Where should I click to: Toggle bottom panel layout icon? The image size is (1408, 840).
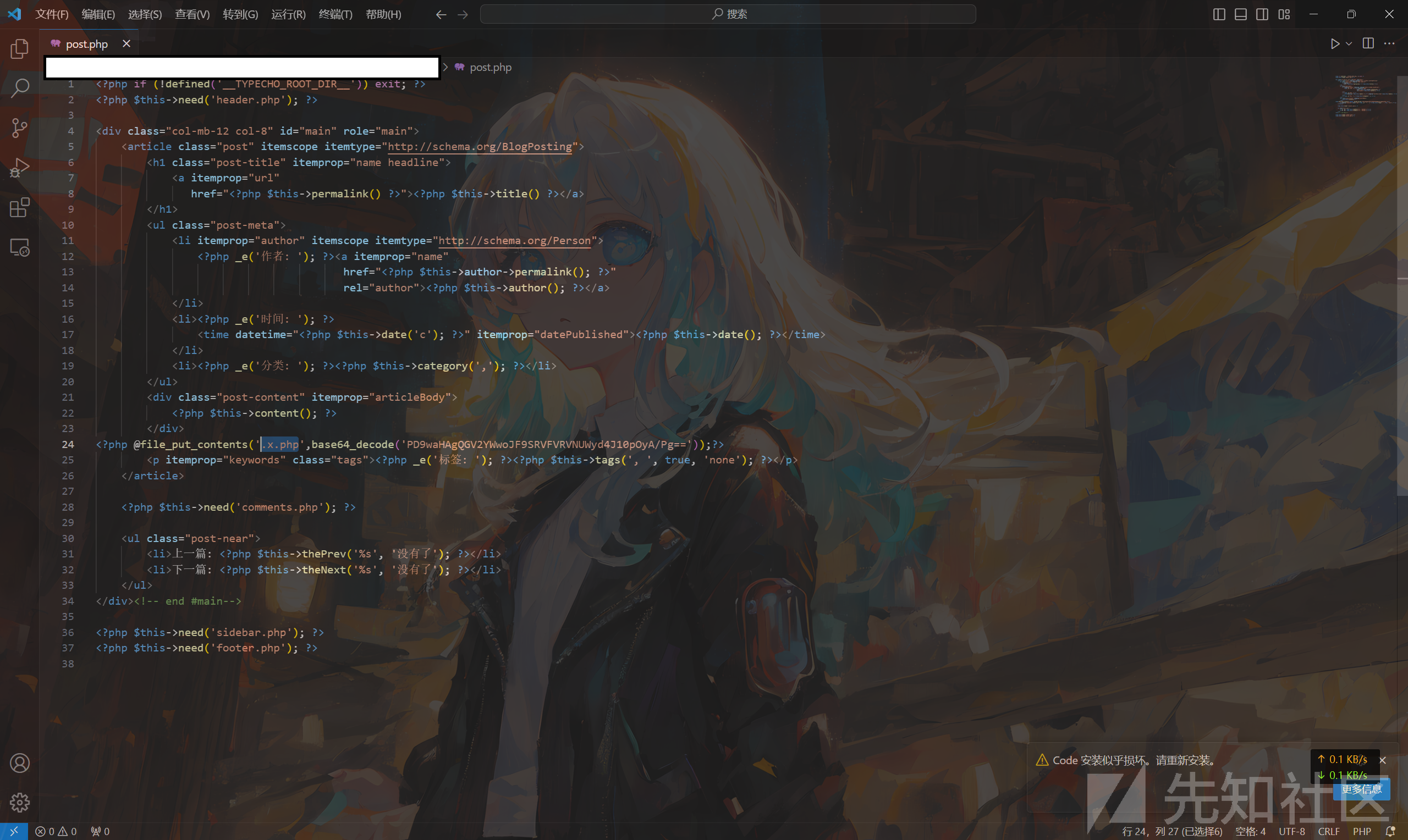click(1240, 14)
